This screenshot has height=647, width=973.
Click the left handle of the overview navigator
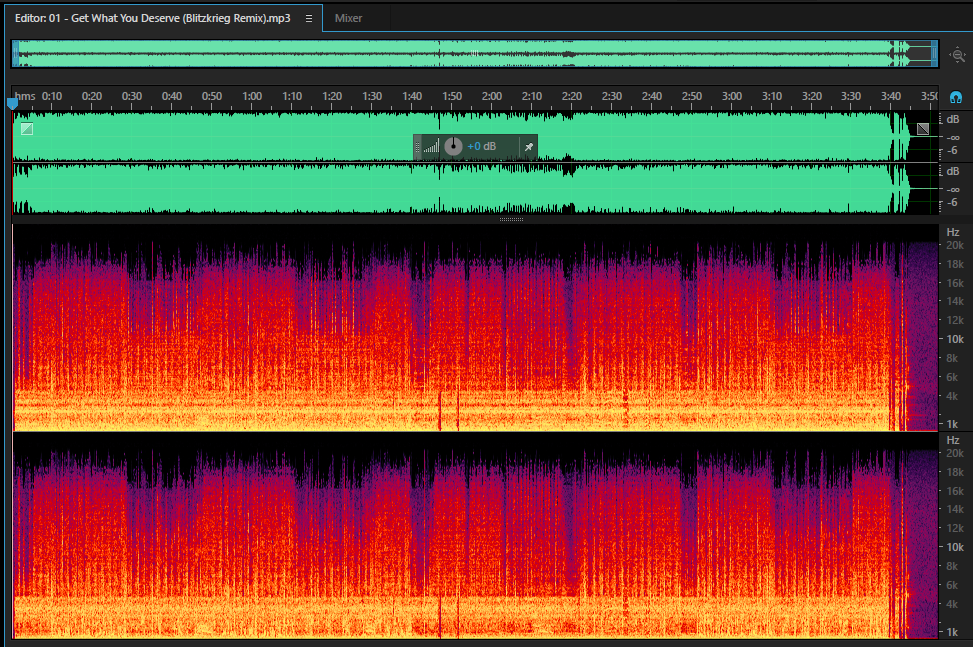[16, 54]
